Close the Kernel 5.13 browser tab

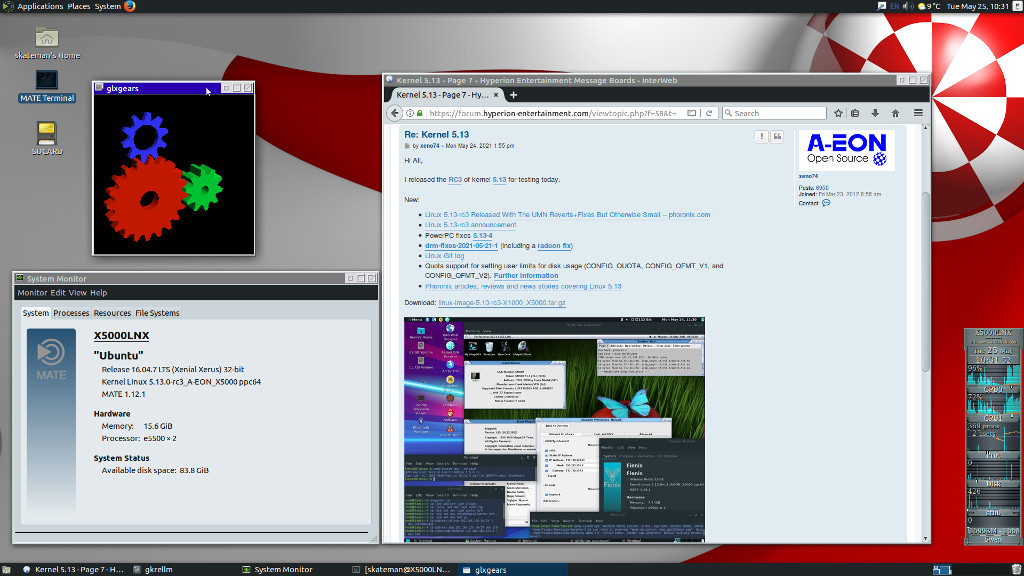496,95
